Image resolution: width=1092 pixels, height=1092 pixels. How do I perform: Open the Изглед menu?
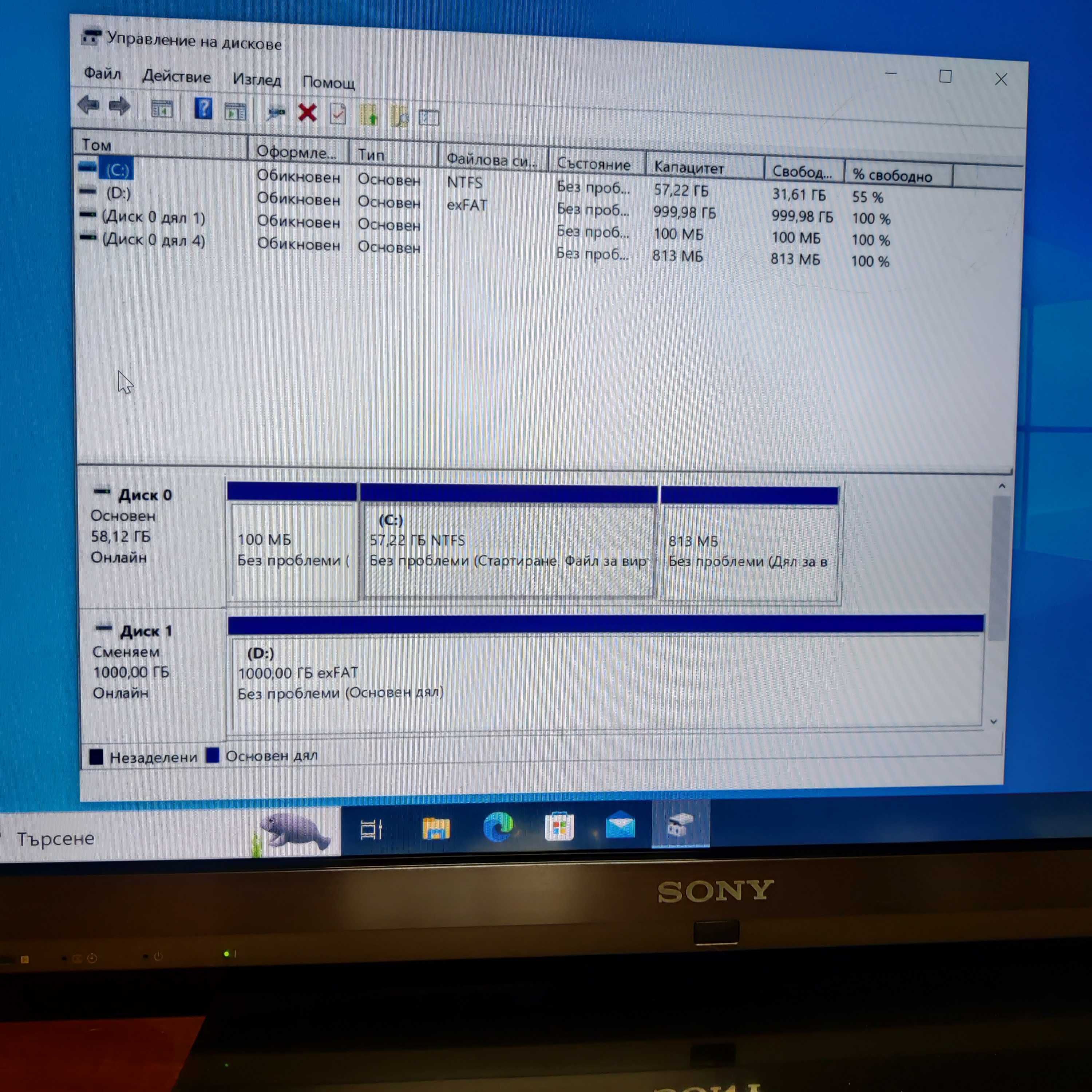257,80
